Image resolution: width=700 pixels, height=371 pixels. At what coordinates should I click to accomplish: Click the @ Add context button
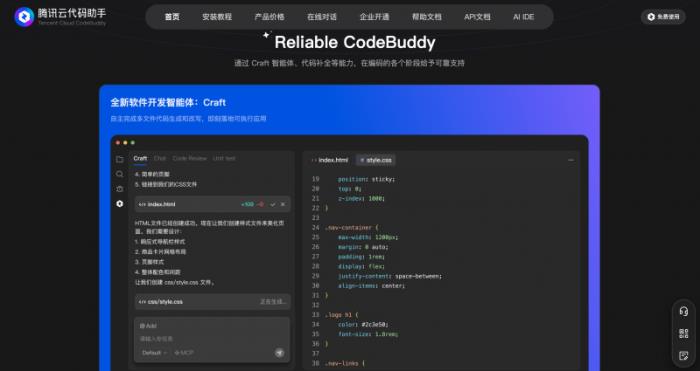(x=148, y=326)
